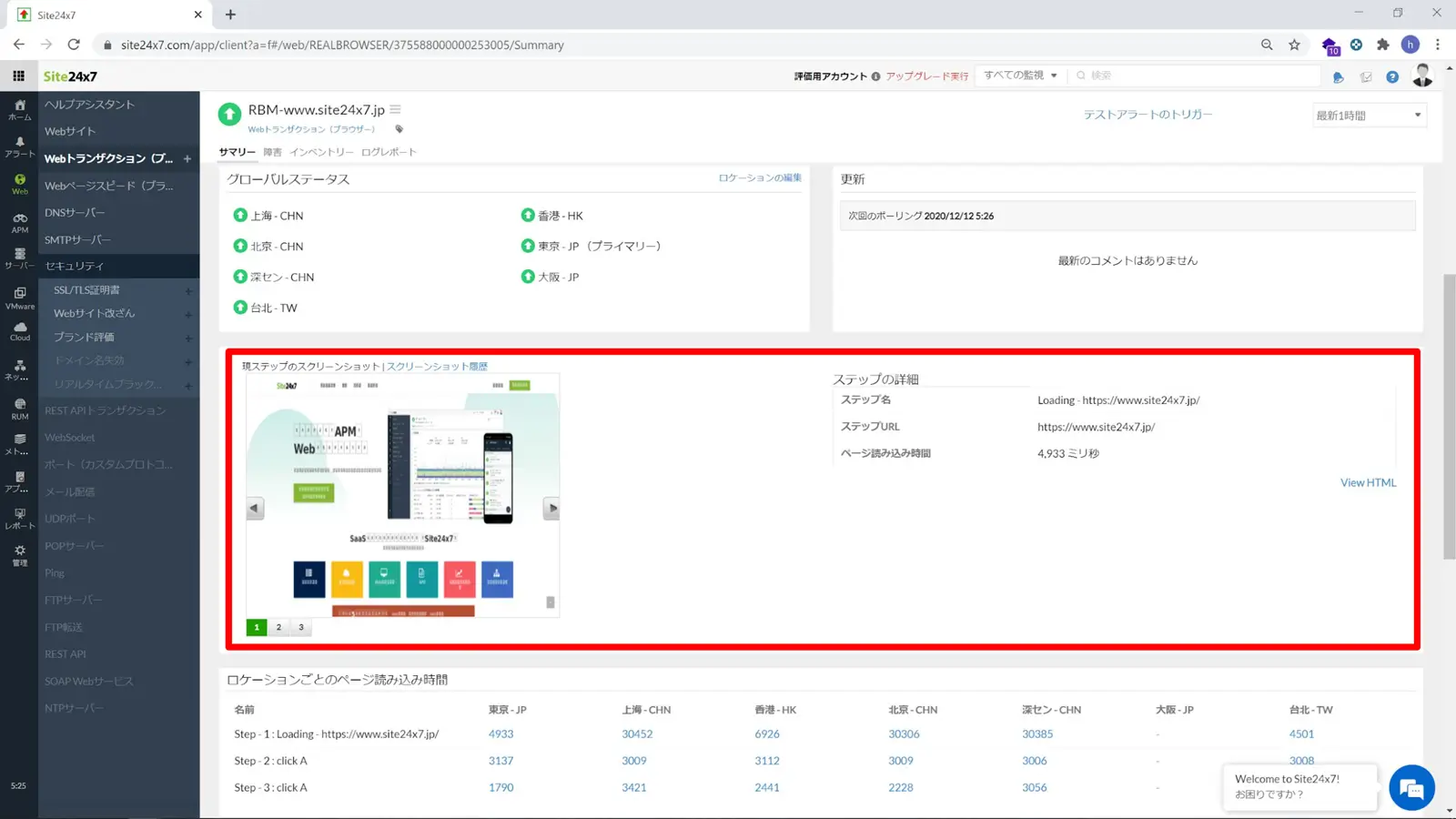Image resolution: width=1456 pixels, height=819 pixels.
Task: Show previous screenshot with left arrow
Action: coord(255,509)
